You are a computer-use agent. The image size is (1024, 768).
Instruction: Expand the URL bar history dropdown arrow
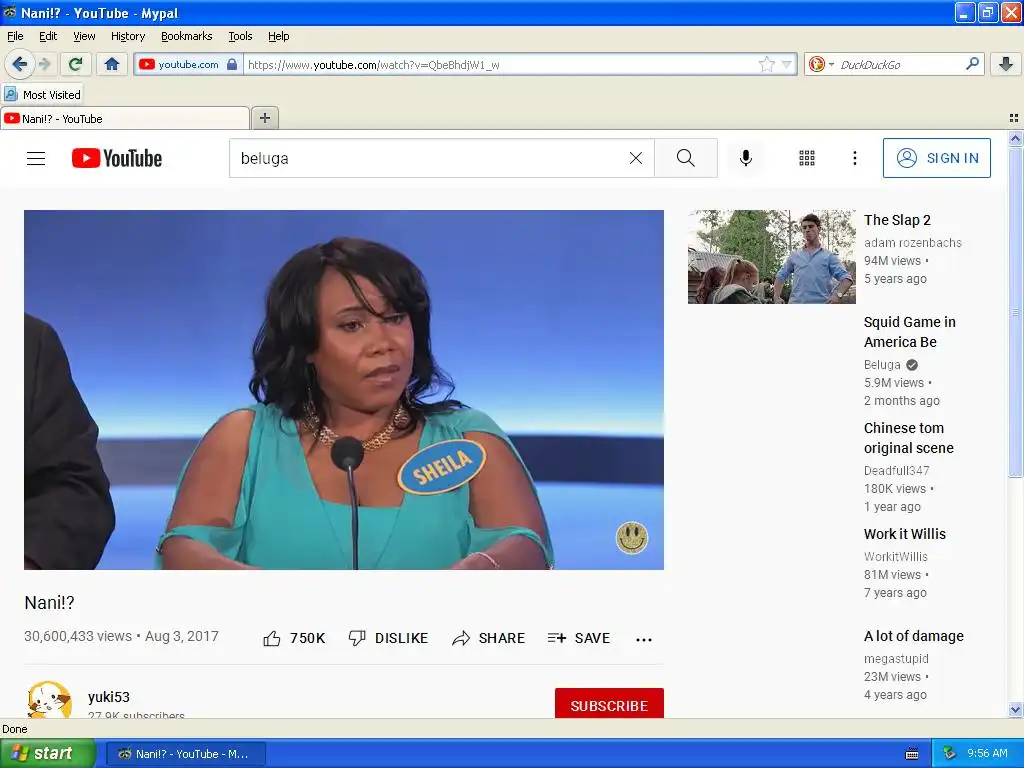[787, 64]
